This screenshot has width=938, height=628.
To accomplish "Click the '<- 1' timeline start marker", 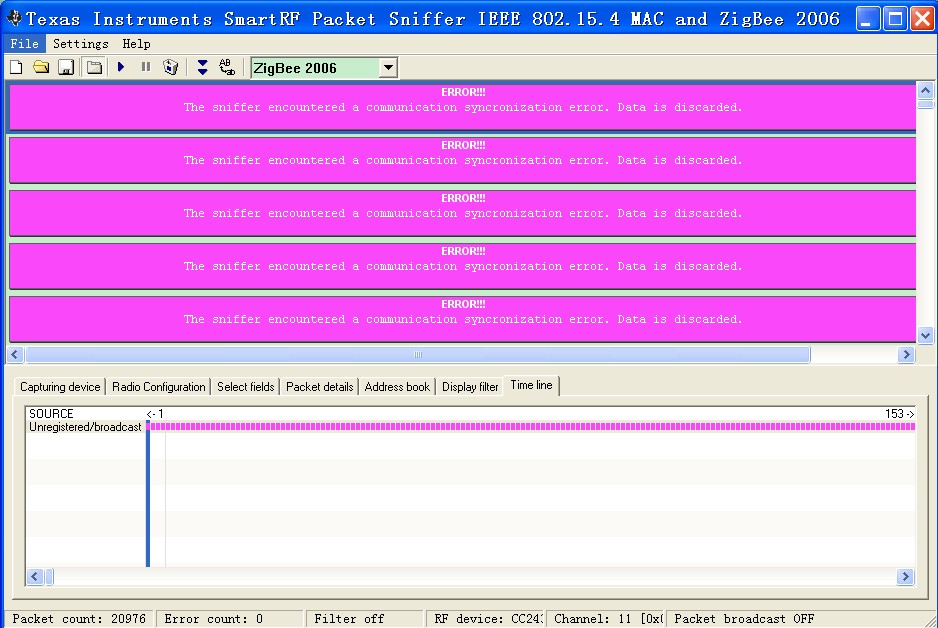I will [x=155, y=413].
